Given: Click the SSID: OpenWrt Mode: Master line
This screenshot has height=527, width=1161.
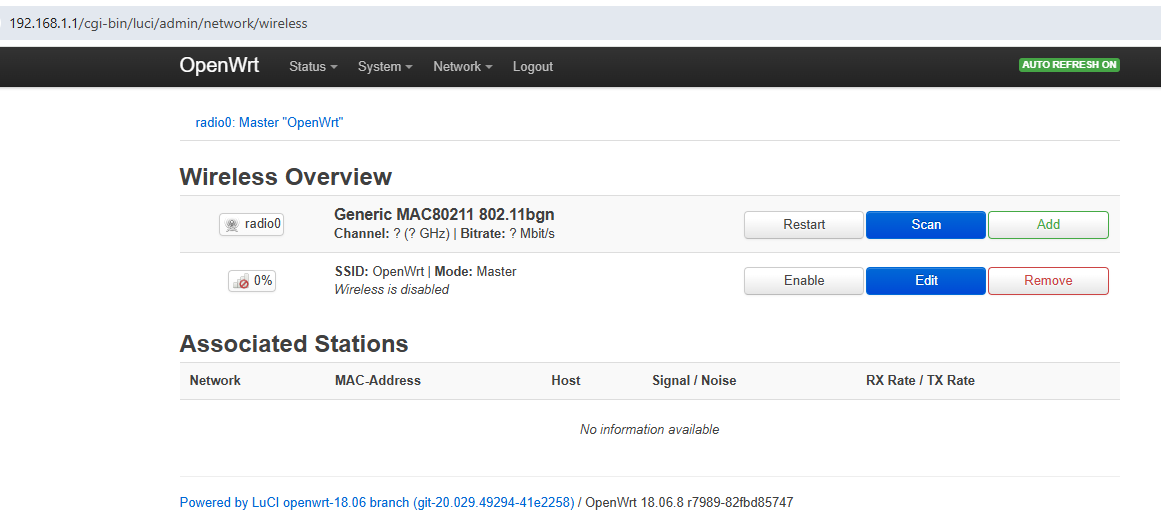Looking at the screenshot, I should [x=426, y=272].
